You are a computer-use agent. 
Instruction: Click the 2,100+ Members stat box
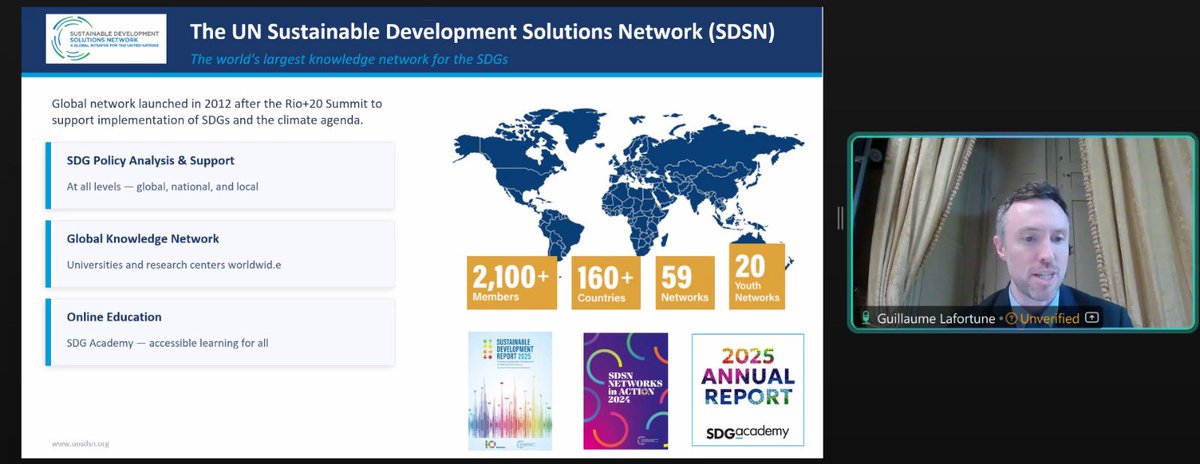[510, 283]
